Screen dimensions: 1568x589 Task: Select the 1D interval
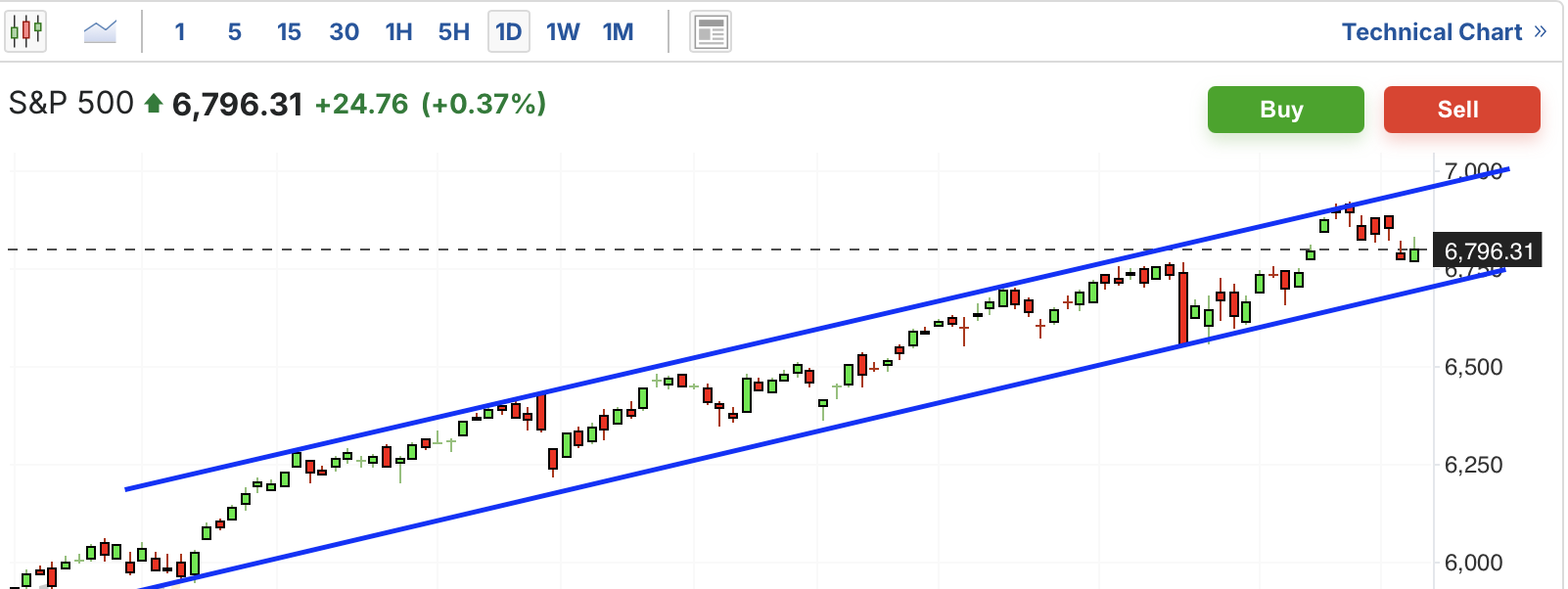click(509, 32)
